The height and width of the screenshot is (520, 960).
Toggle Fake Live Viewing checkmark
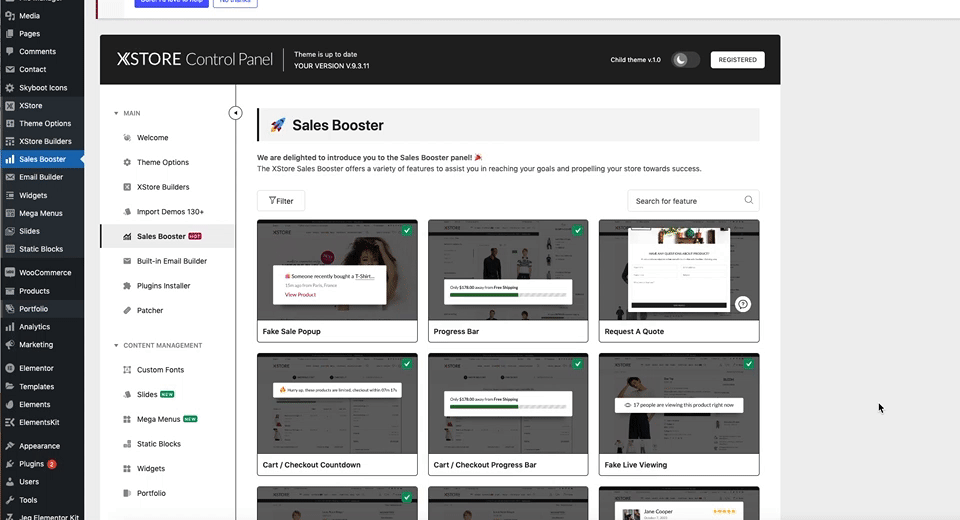748,364
